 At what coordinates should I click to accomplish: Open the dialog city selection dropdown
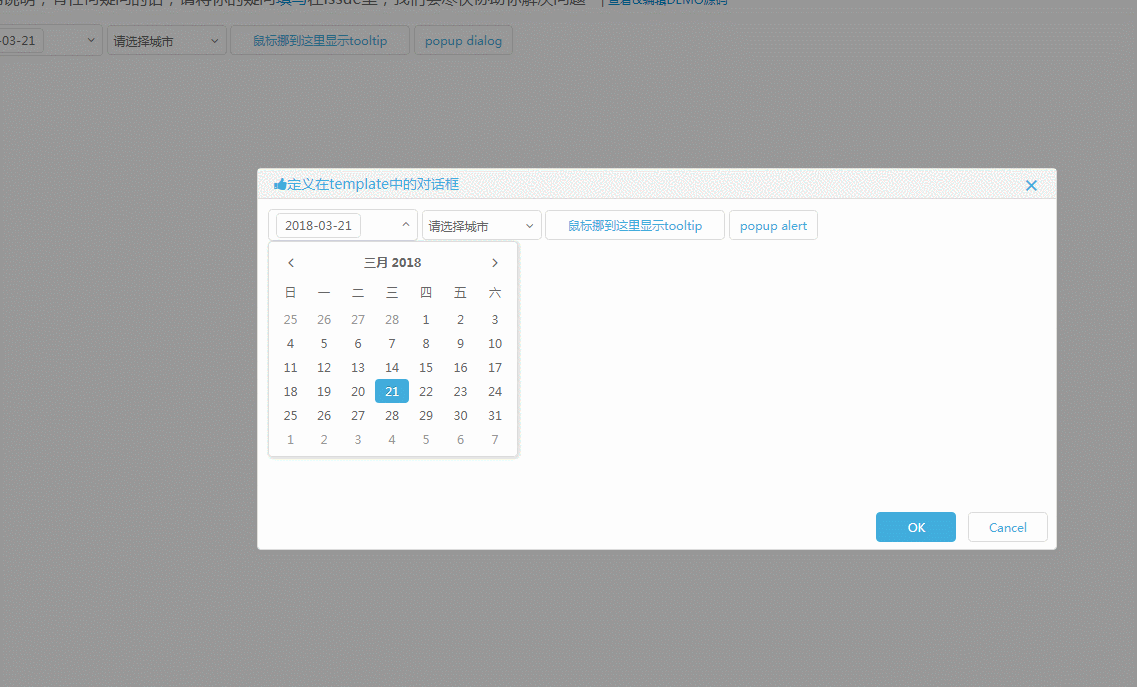pos(482,226)
